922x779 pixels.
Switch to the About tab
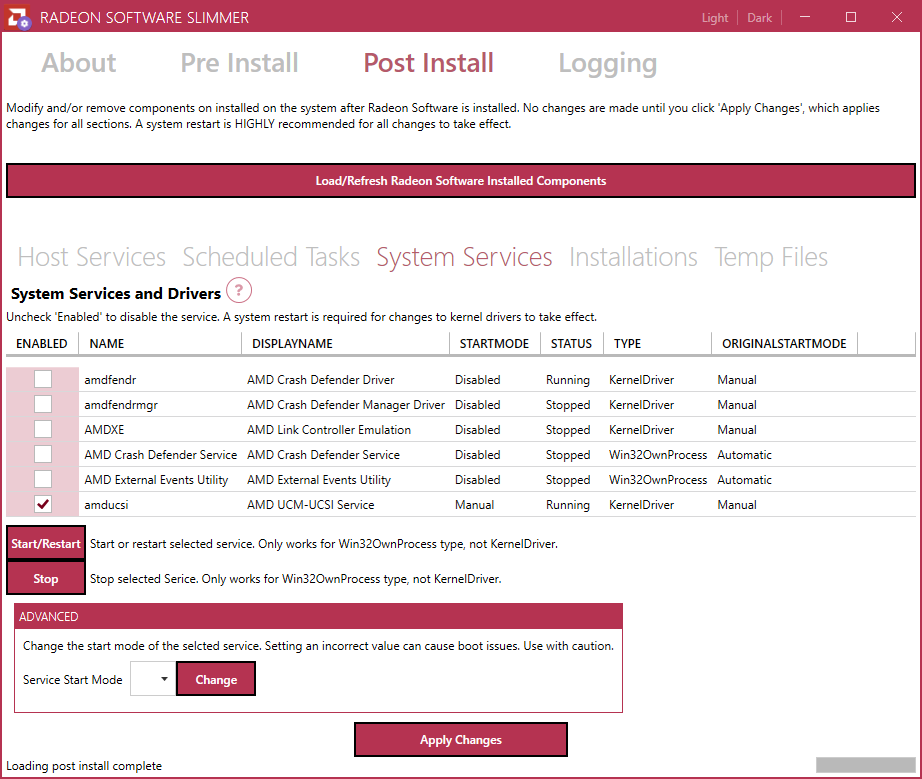[x=79, y=63]
